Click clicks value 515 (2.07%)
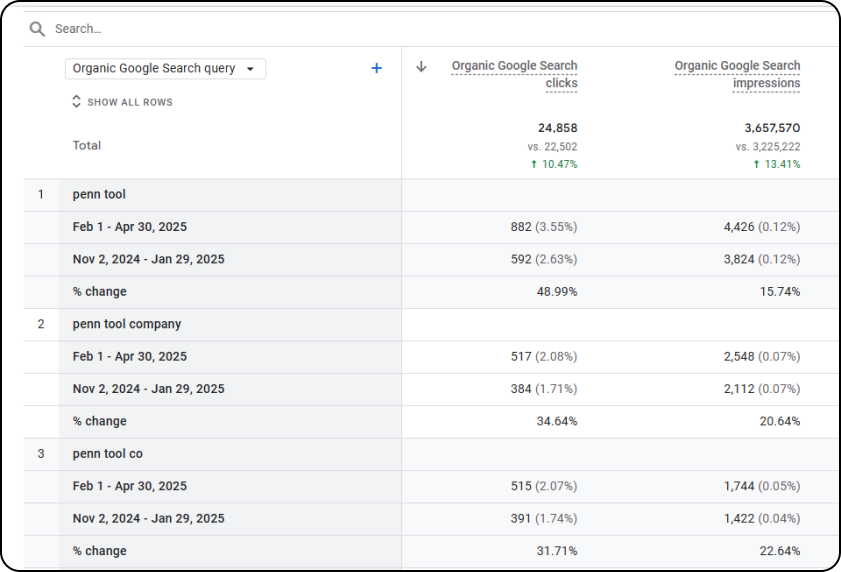This screenshot has height=572, width=841. [544, 486]
